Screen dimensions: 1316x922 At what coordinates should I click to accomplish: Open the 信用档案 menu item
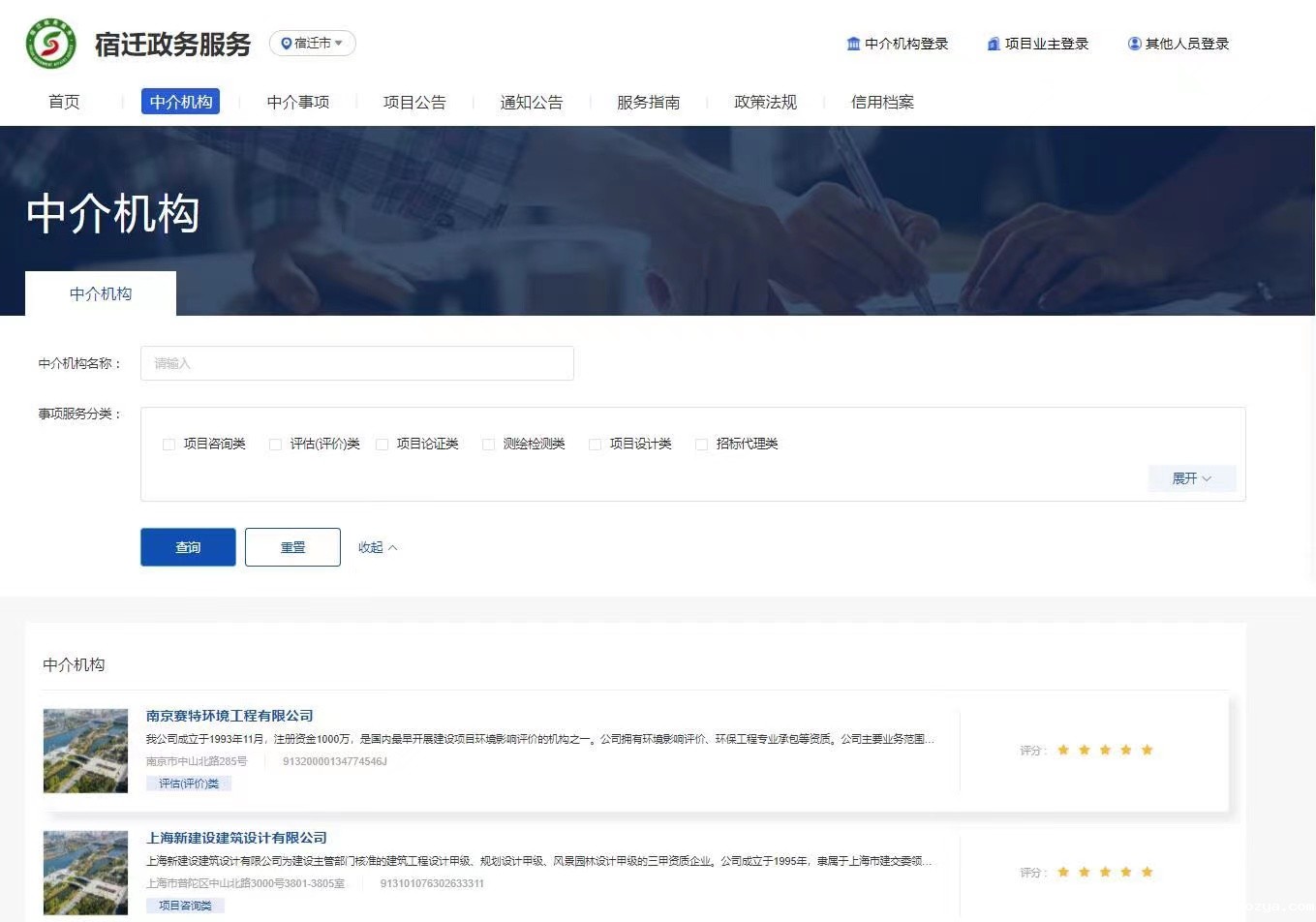(x=881, y=102)
